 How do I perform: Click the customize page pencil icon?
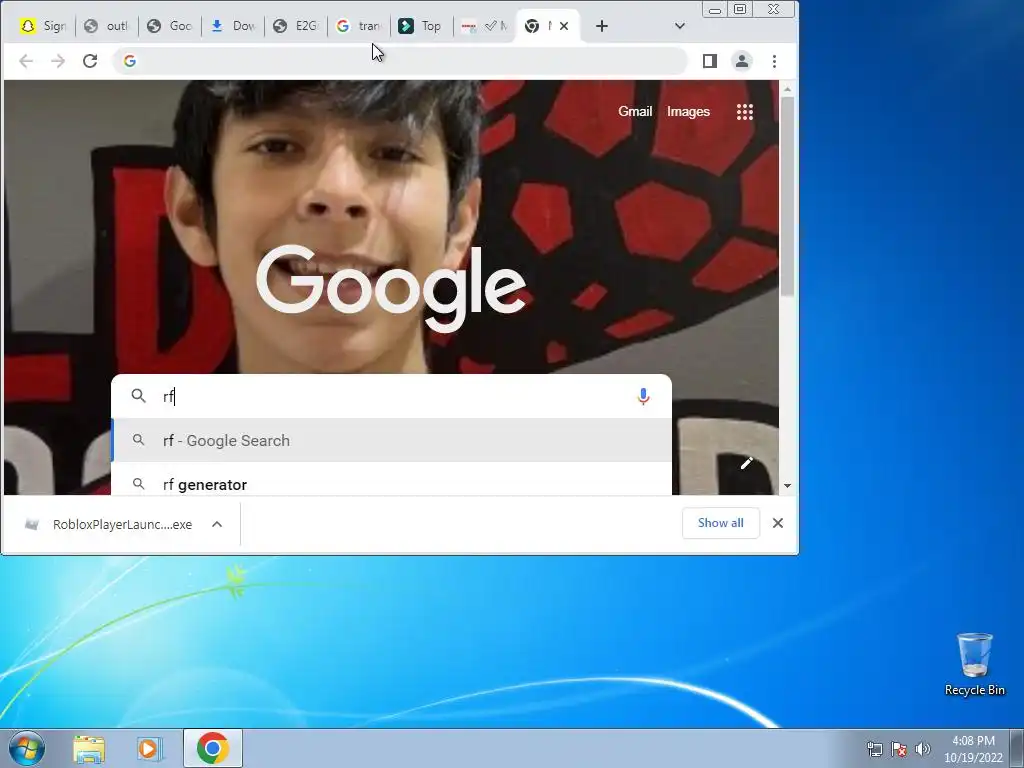[747, 463]
